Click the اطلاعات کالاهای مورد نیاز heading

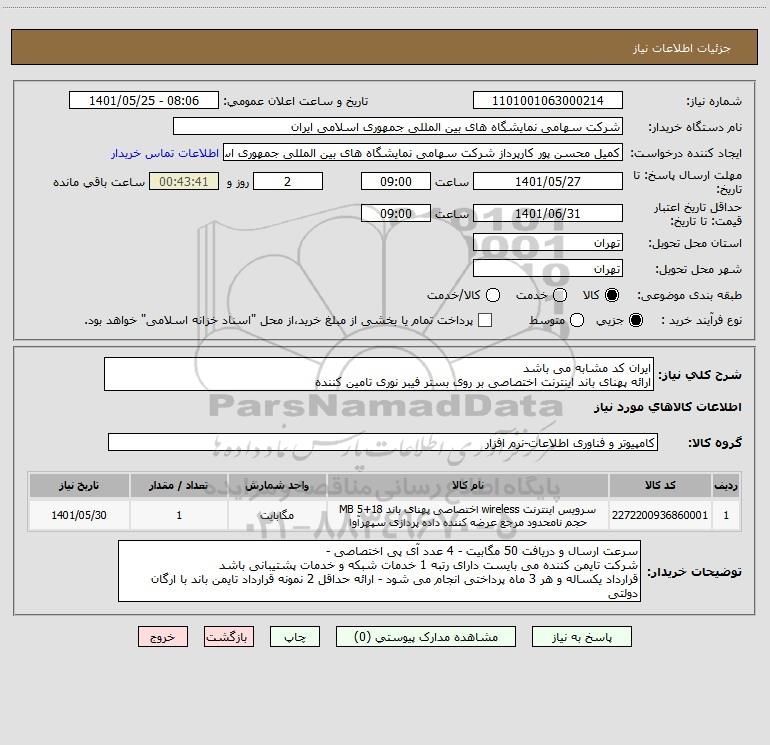pyautogui.click(x=667, y=407)
